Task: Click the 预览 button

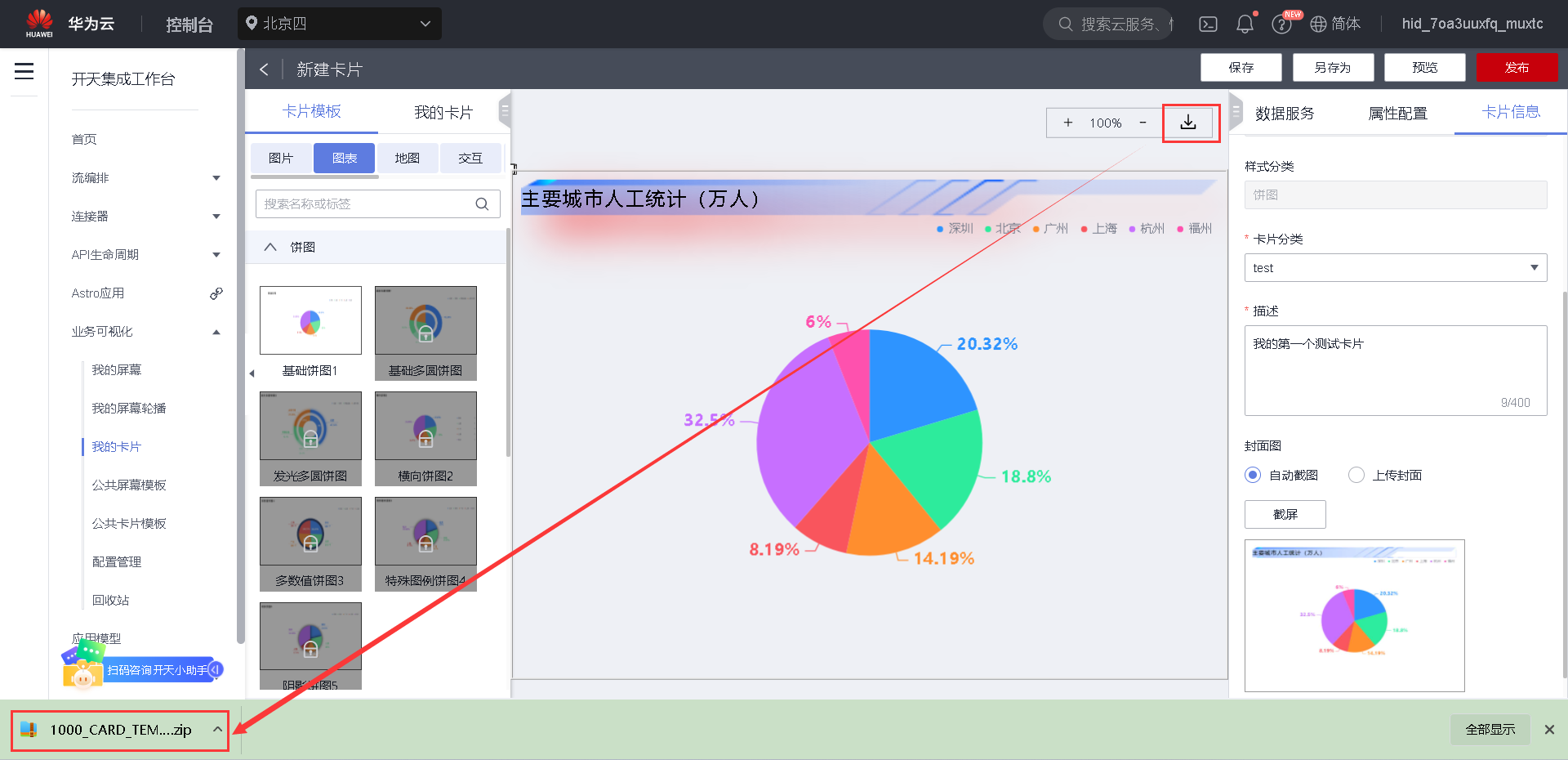Action: pyautogui.click(x=1425, y=68)
